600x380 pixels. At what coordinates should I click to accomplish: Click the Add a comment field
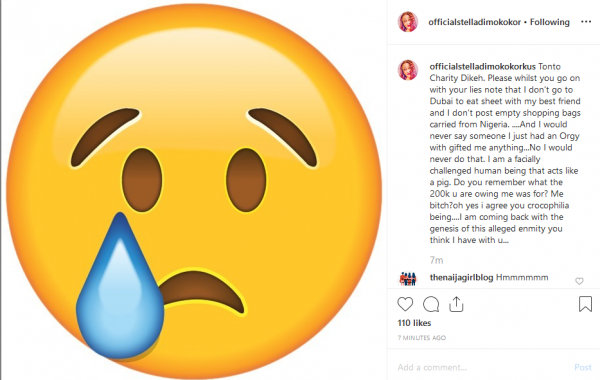(x=482, y=367)
